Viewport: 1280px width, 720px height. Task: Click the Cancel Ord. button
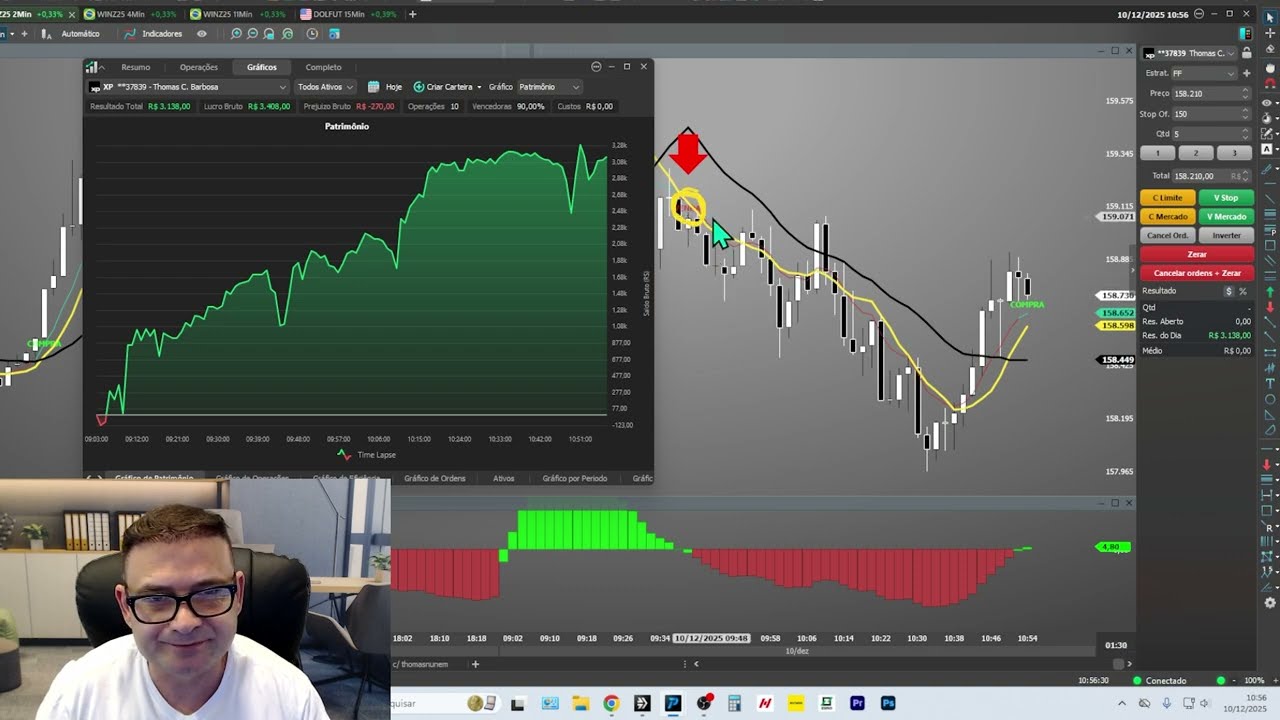1167,236
